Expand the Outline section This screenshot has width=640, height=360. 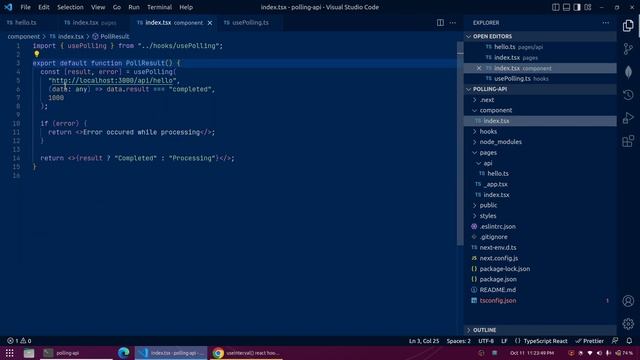[540, 330]
